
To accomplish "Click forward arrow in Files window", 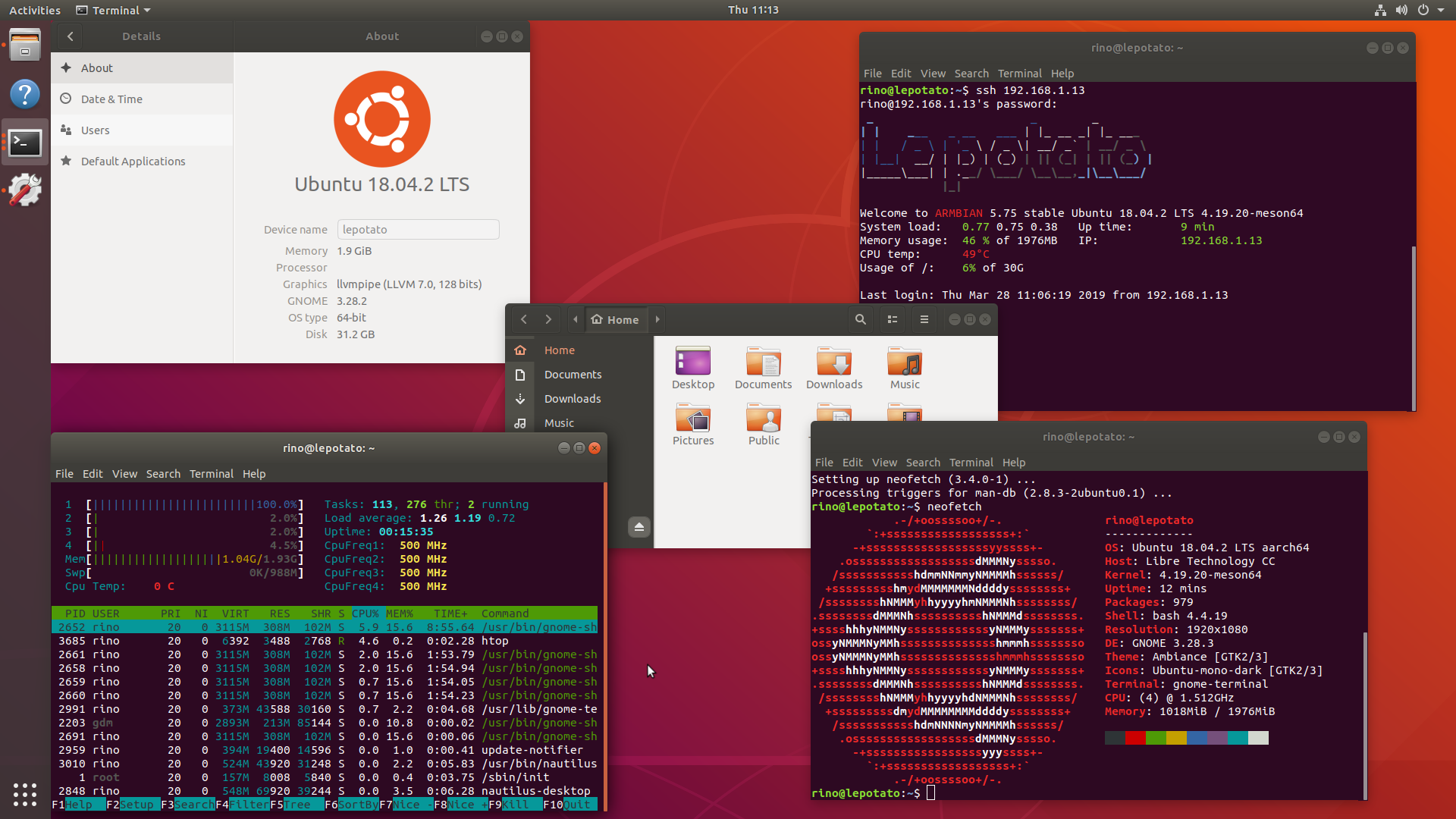I will pos(548,320).
